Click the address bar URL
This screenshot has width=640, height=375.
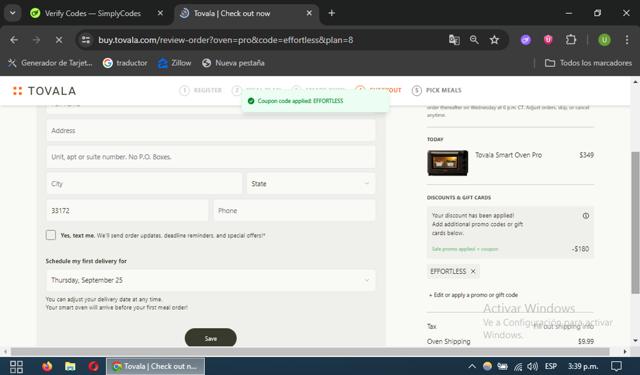[226, 40]
